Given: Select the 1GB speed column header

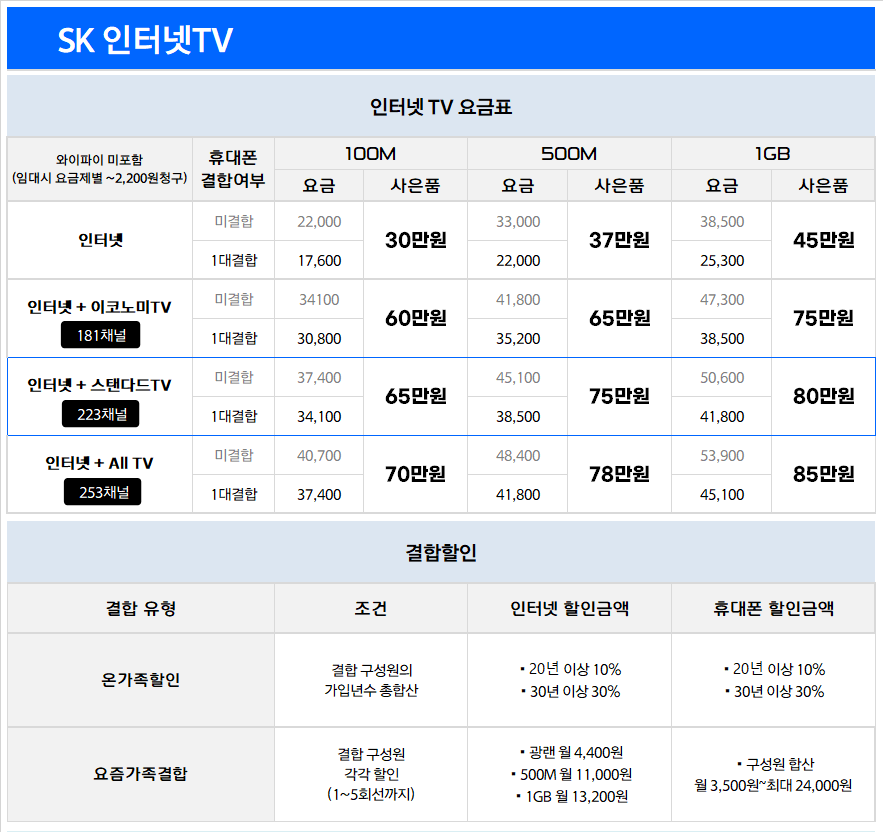Looking at the screenshot, I should point(772,154).
